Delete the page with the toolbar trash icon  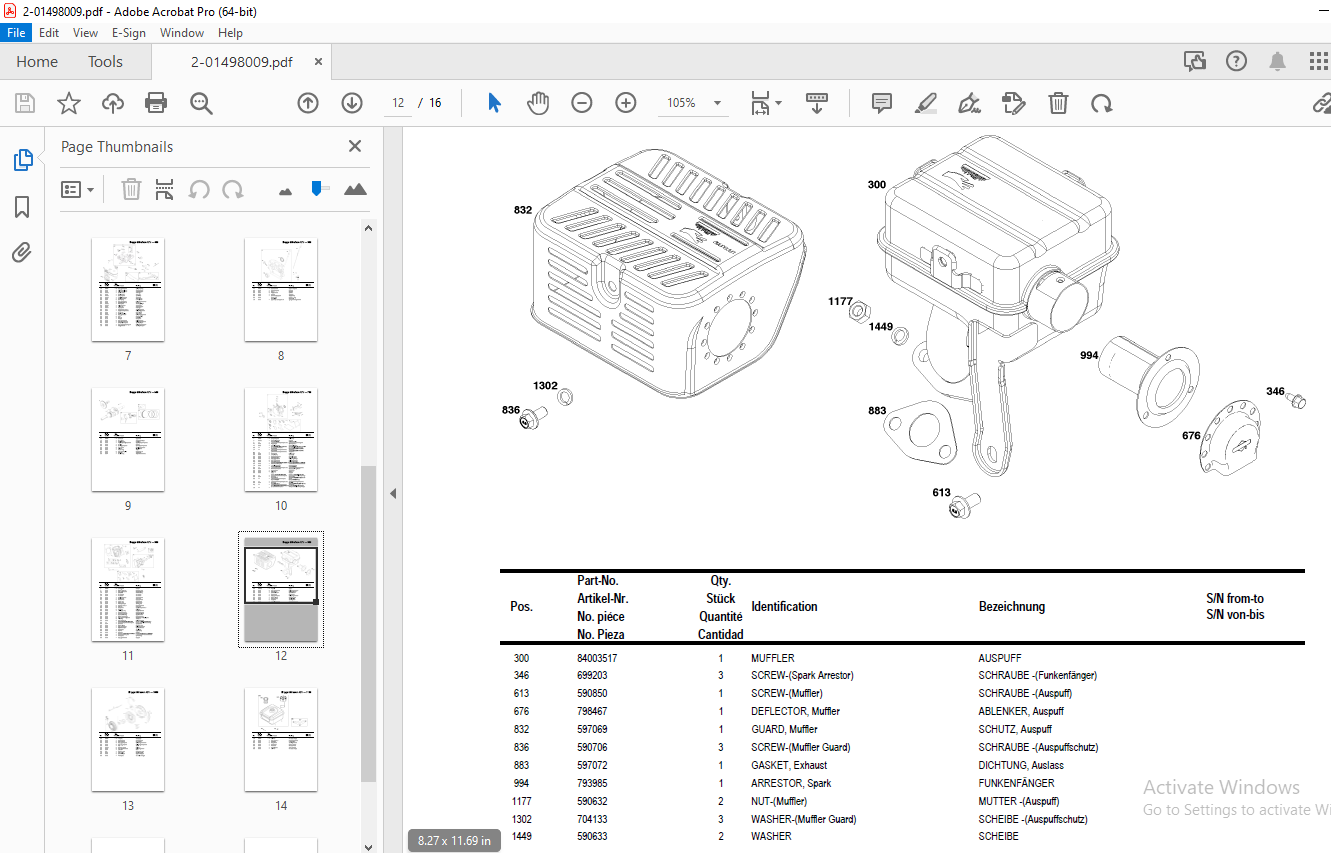[x=1058, y=103]
